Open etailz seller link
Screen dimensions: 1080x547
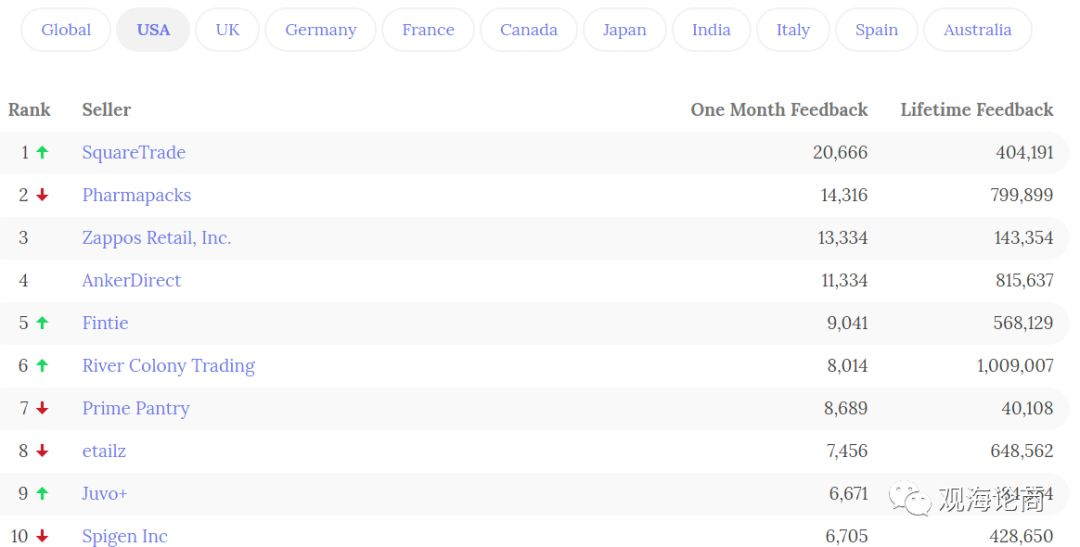[x=103, y=451]
